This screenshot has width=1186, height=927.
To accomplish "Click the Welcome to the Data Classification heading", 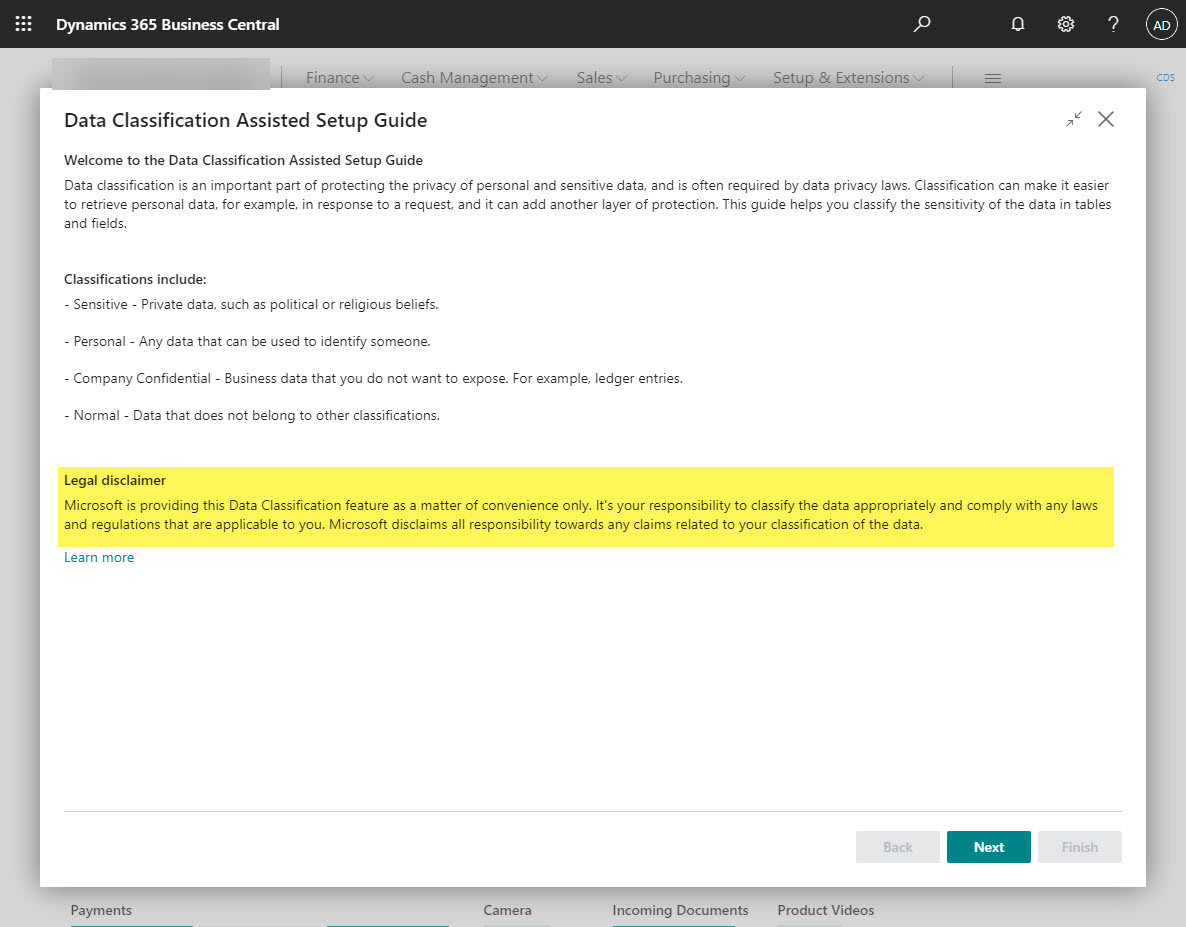I will tap(244, 160).
